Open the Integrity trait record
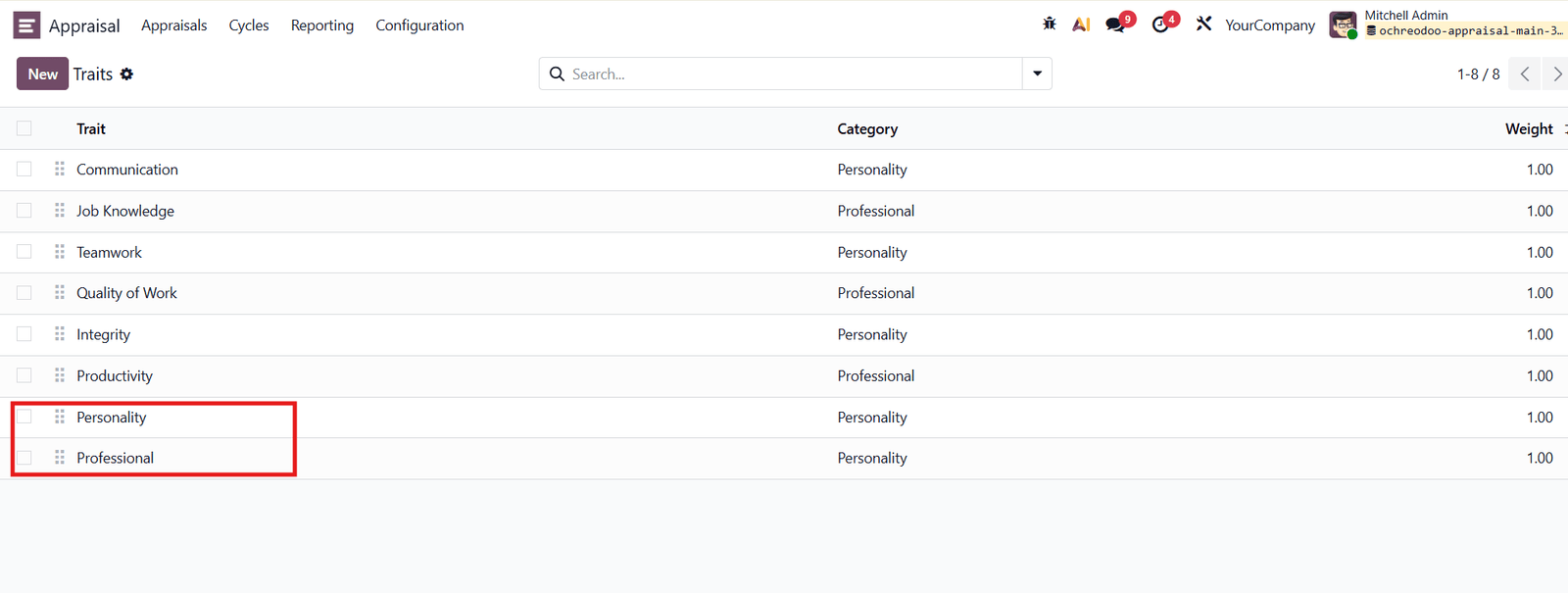The width and height of the screenshot is (1568, 593). coord(103,334)
